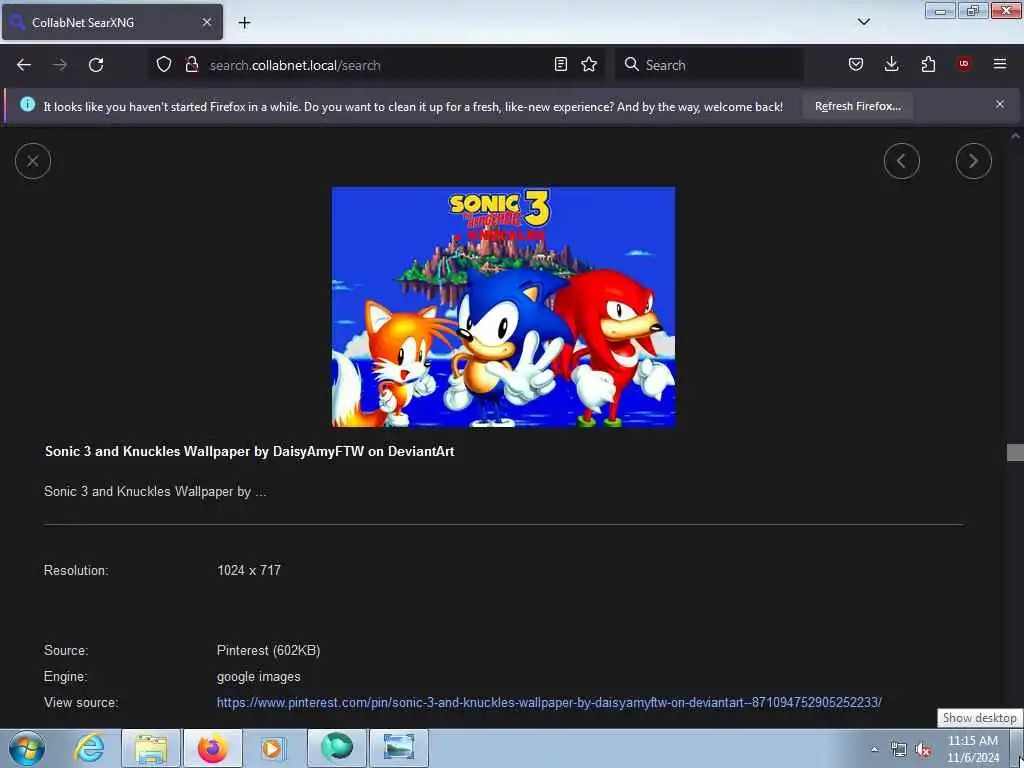Open the Downloads panel
The image size is (1024, 768).
pyautogui.click(x=891, y=64)
